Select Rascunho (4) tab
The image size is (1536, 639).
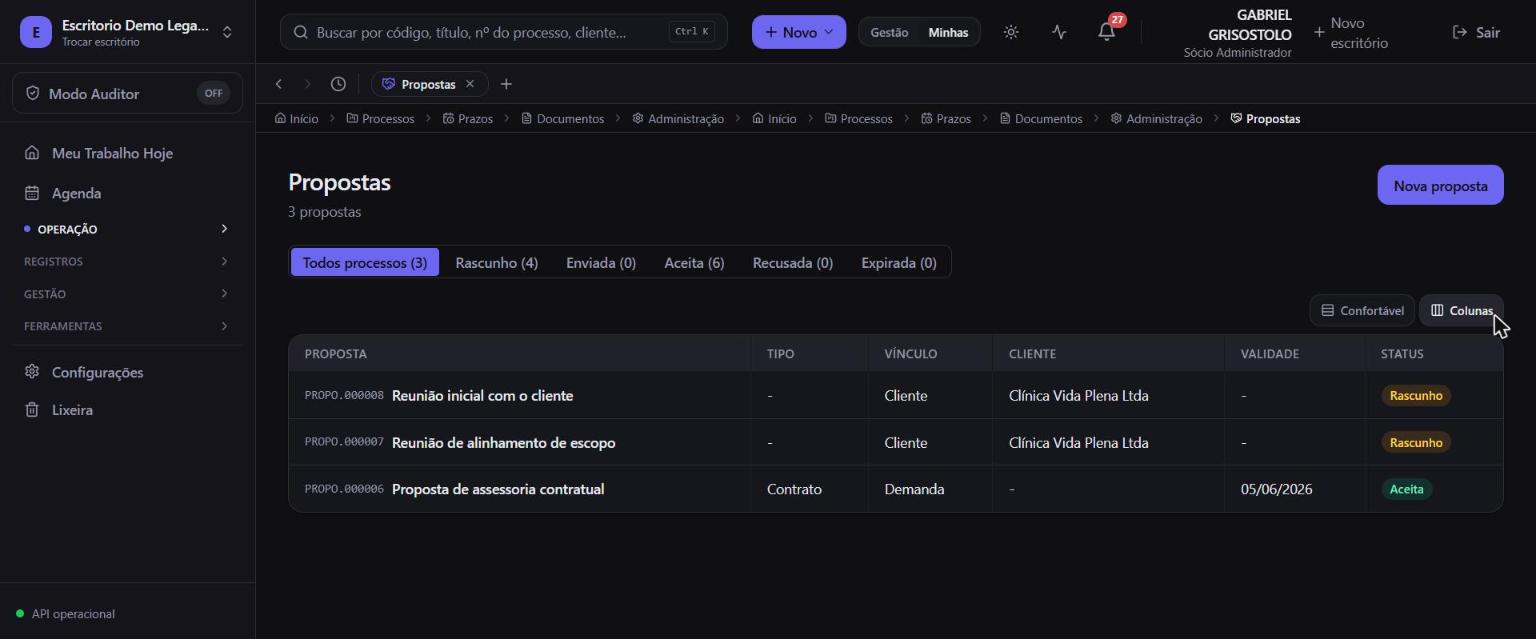click(497, 263)
